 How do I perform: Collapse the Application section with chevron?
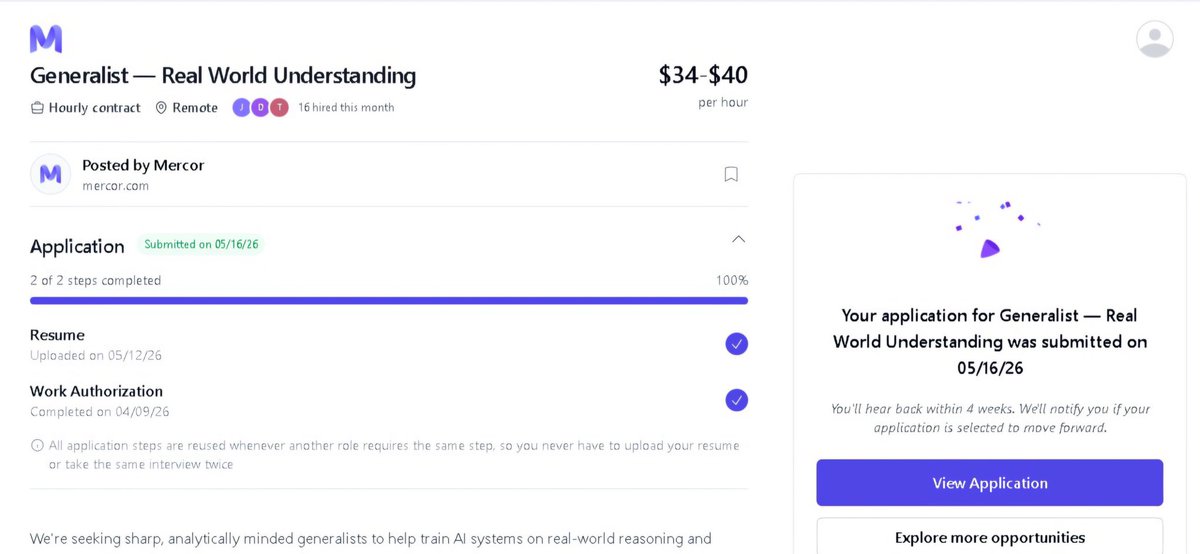point(738,239)
